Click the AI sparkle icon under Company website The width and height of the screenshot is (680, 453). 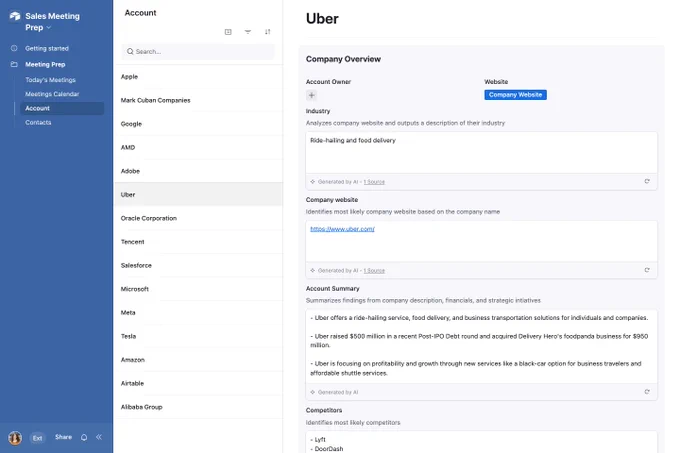pyautogui.click(x=313, y=270)
